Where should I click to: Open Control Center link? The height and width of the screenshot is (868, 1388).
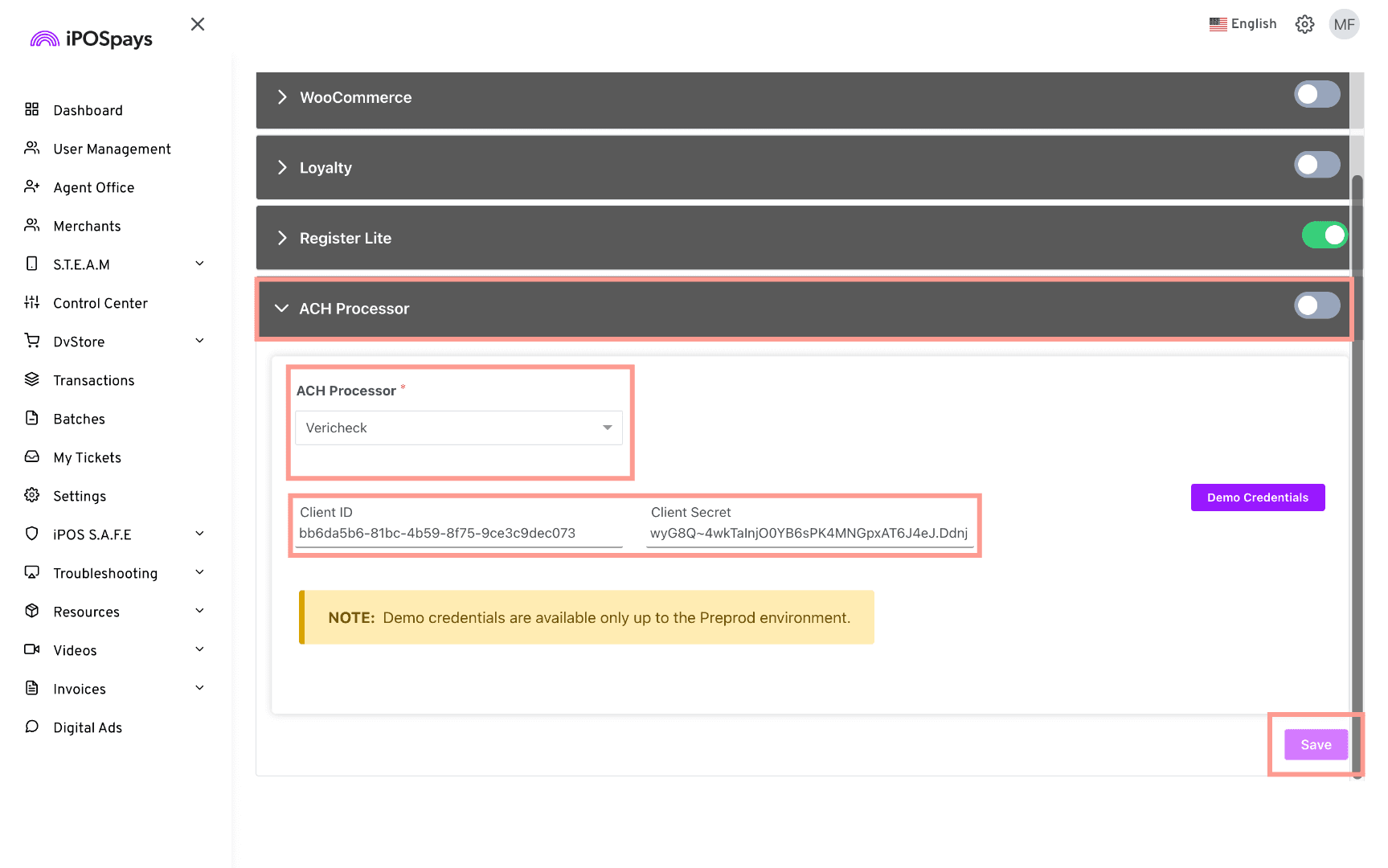click(x=100, y=303)
